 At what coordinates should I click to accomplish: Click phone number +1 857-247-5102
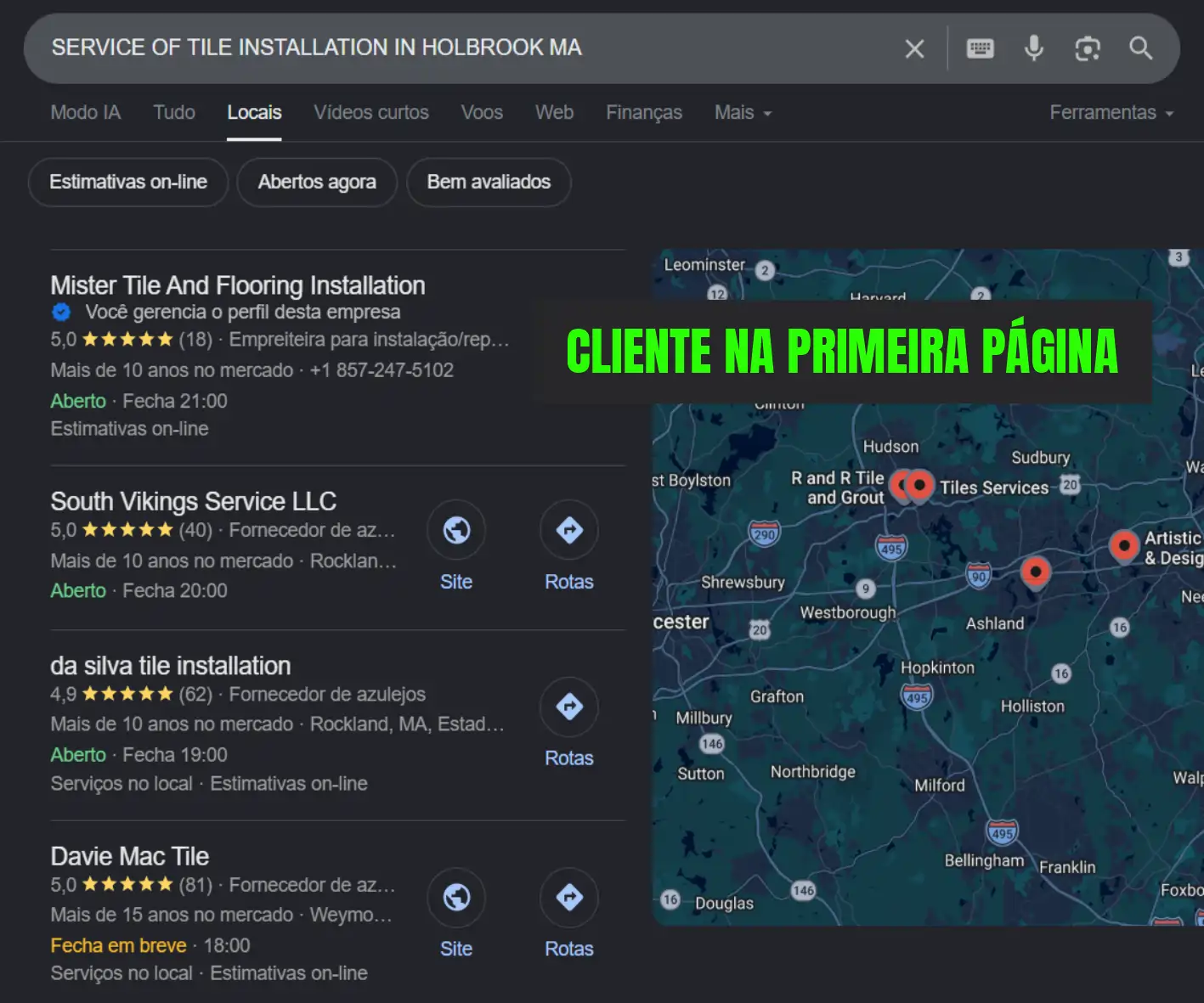382,370
